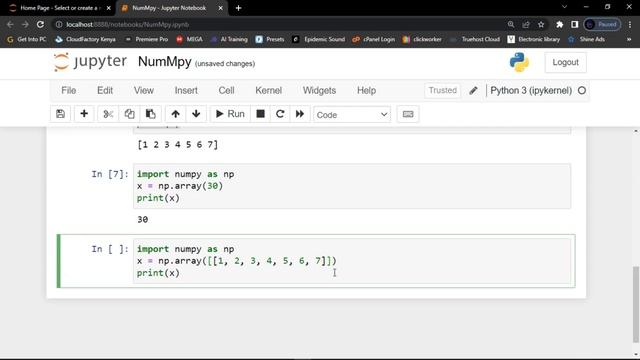
Task: Insert a new cell below with the plus icon
Action: (x=84, y=114)
